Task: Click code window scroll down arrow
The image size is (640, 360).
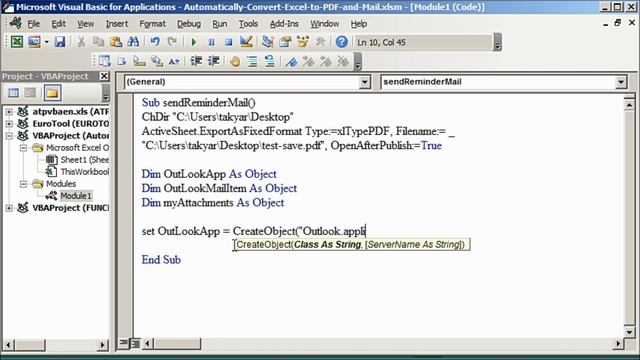Action: [x=629, y=332]
